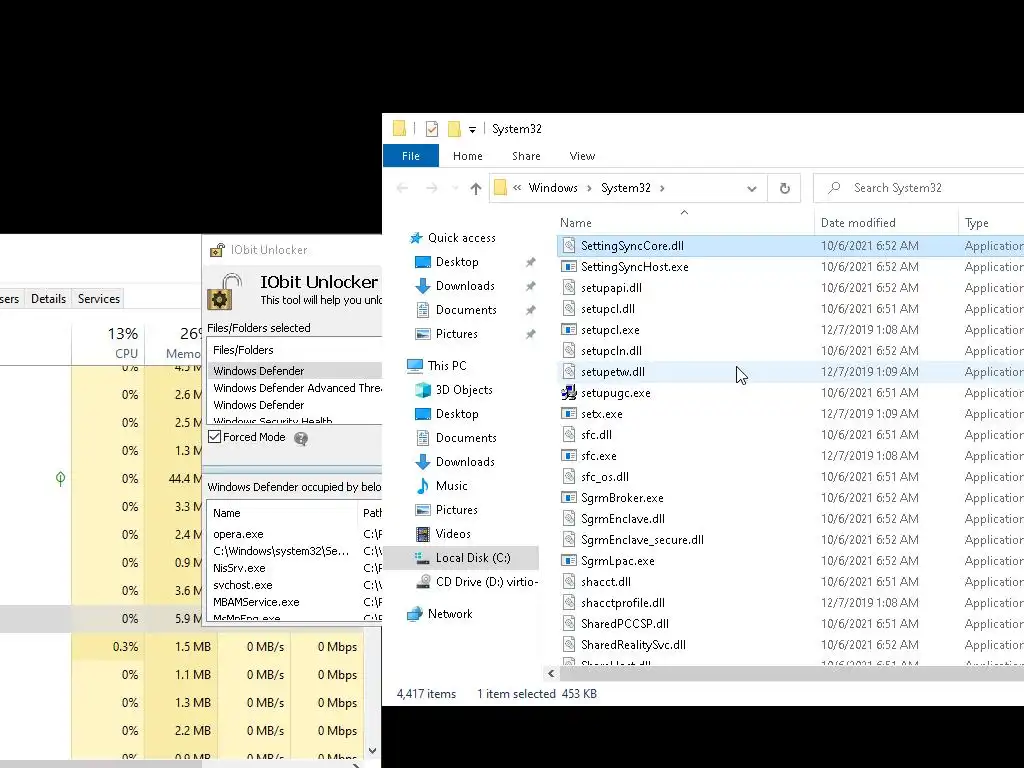Open the View ribbon tab
The width and height of the screenshot is (1024, 768).
click(582, 156)
